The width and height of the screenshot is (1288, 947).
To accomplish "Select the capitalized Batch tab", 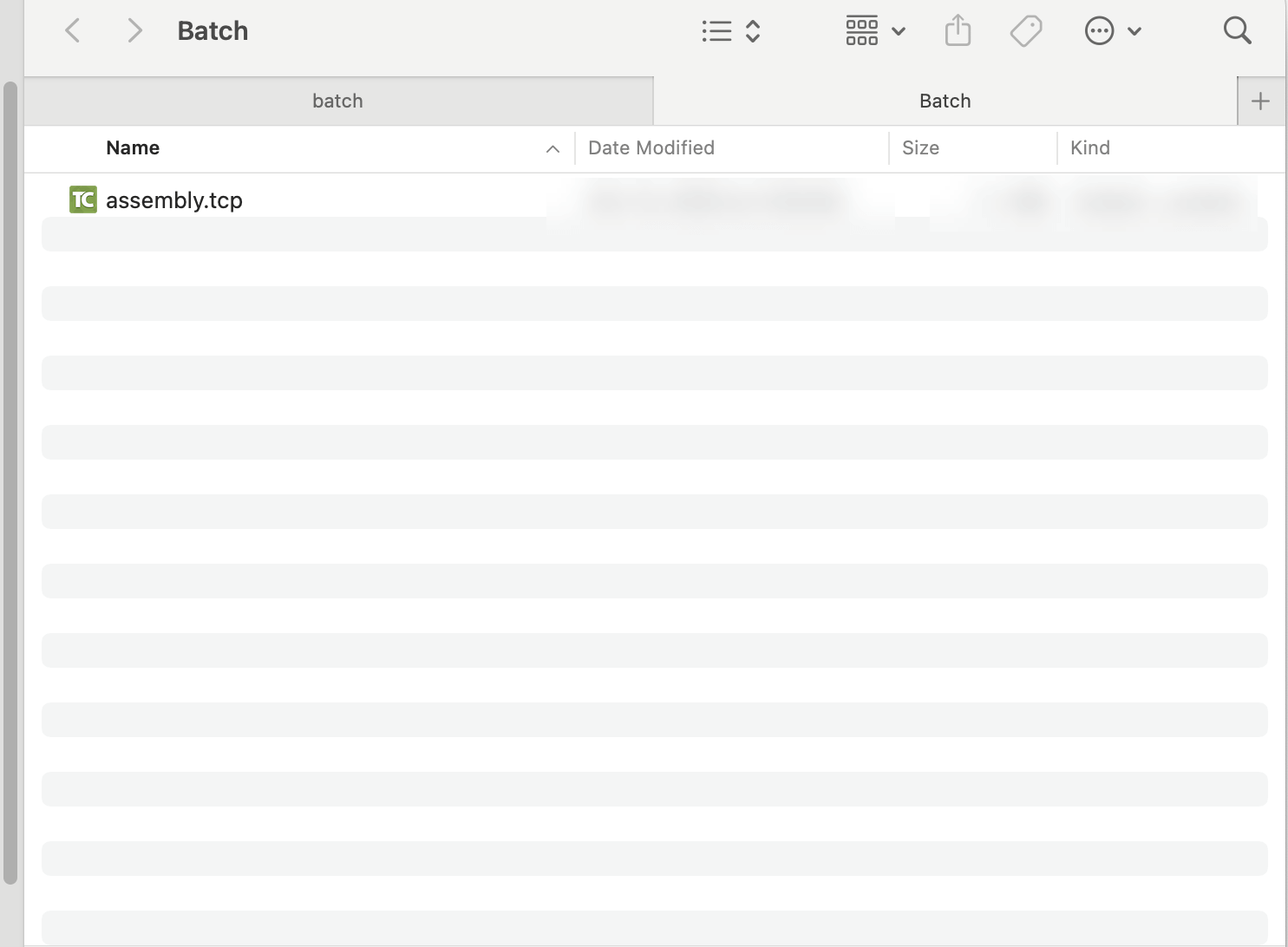I will point(945,101).
